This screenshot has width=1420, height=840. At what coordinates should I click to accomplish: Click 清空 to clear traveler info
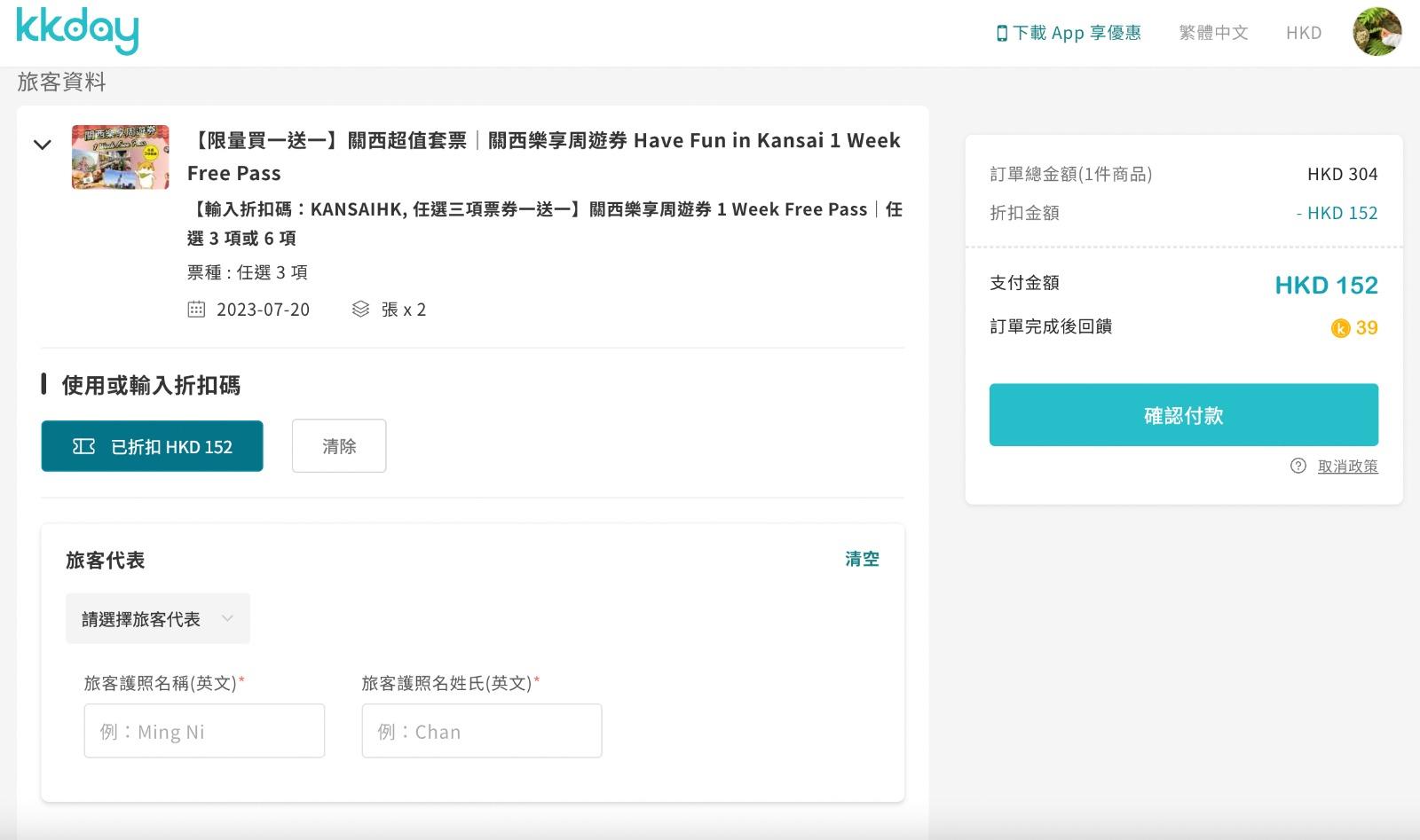coord(861,559)
